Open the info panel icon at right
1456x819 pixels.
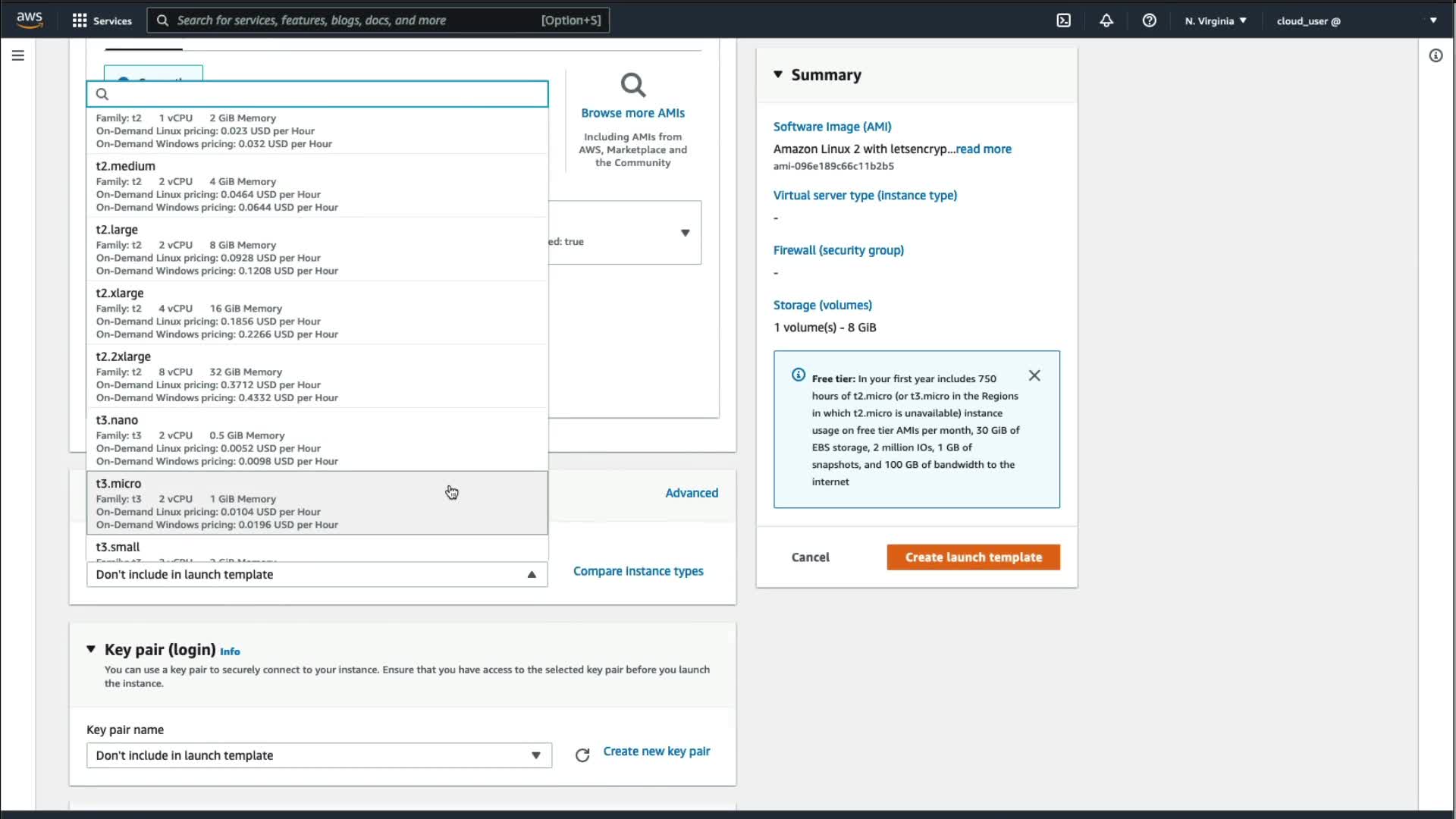pos(1435,55)
